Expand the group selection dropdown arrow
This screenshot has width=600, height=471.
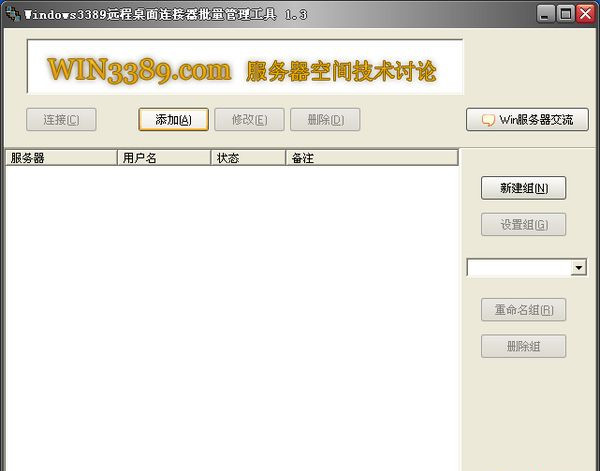click(x=579, y=267)
